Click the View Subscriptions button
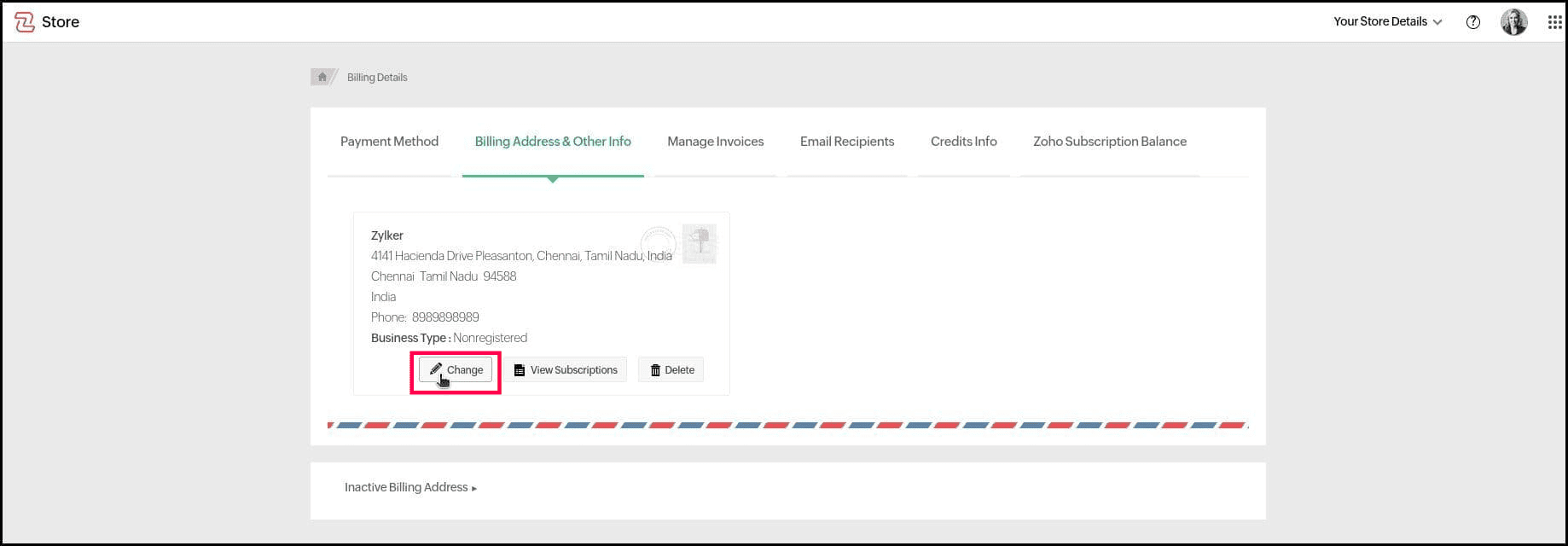Screen dimensions: 1568x546 [565, 370]
